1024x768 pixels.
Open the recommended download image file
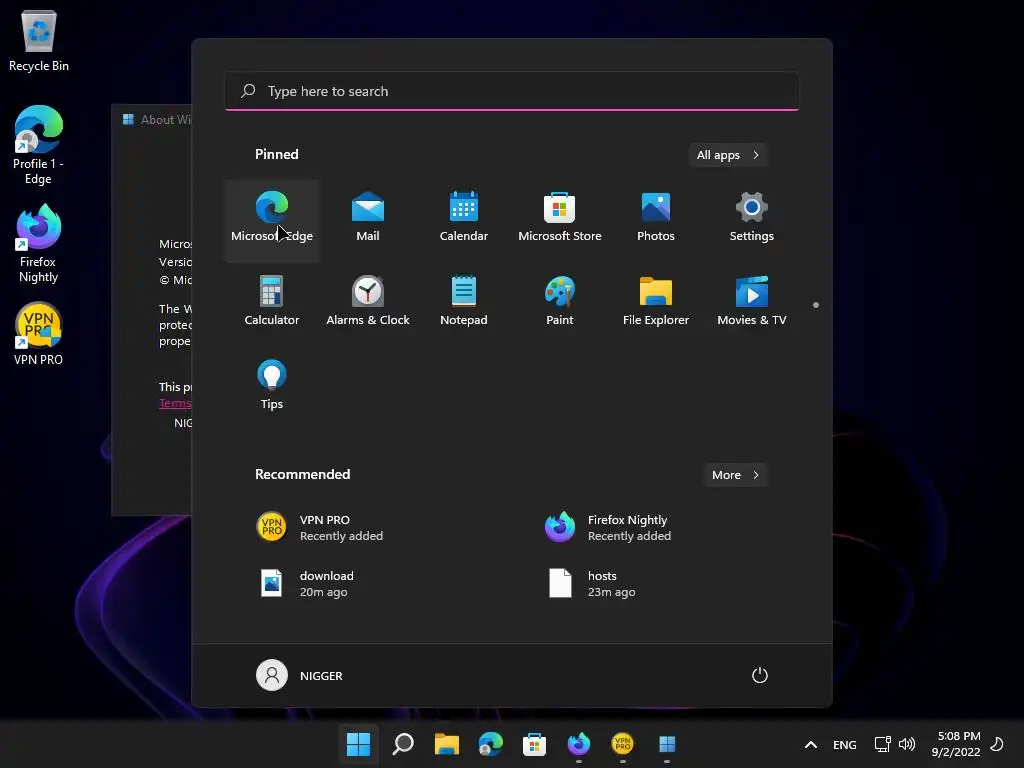[366, 584]
